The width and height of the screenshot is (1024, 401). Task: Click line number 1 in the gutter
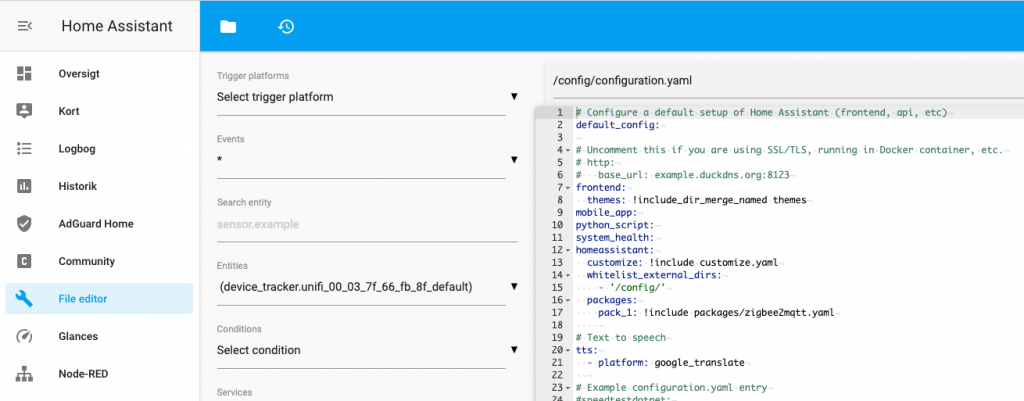click(x=559, y=112)
